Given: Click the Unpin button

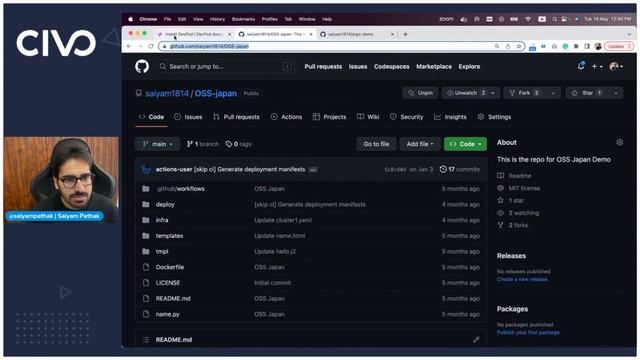Looking at the screenshot, I should 420,93.
